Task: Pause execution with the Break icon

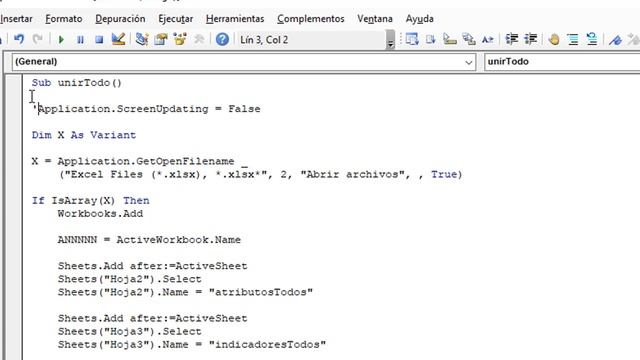Action: (80, 40)
